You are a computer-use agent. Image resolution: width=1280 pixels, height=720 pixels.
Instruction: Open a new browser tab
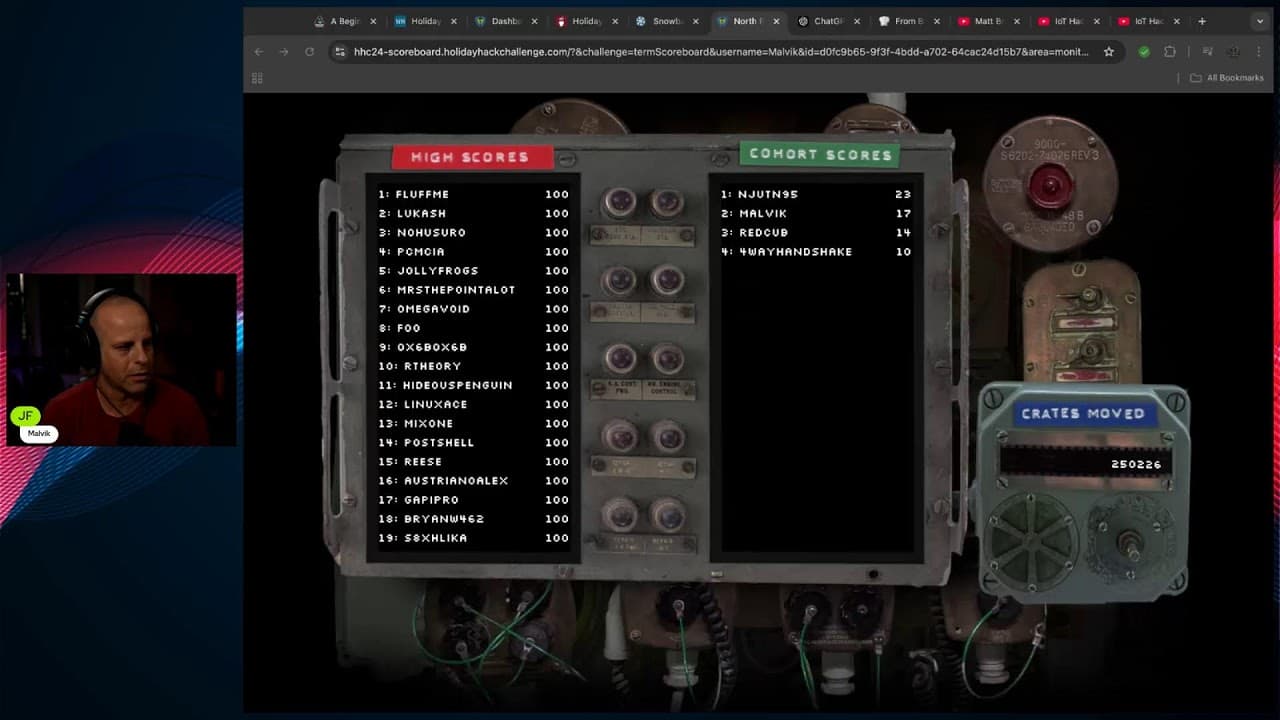point(1202,21)
